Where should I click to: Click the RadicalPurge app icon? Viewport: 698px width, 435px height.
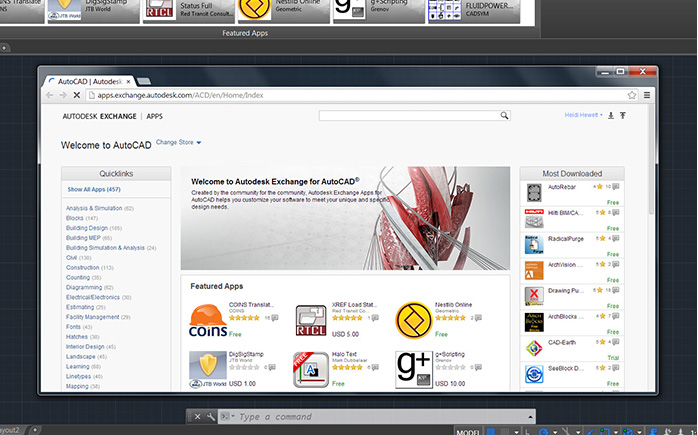(x=534, y=245)
